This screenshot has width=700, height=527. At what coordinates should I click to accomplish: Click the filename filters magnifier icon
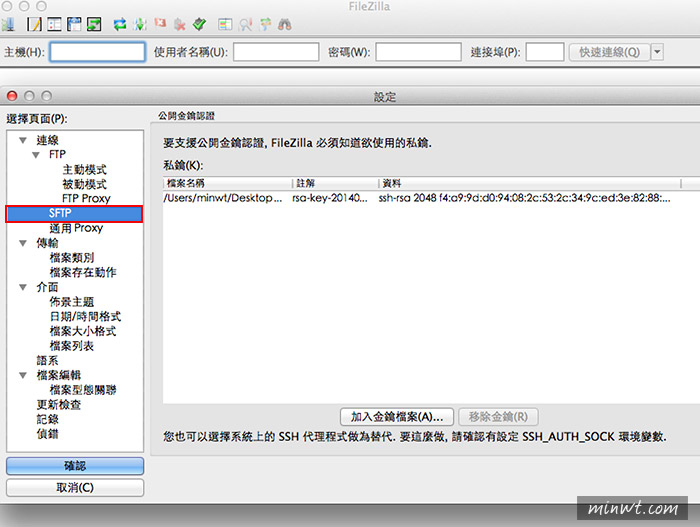coord(246,24)
